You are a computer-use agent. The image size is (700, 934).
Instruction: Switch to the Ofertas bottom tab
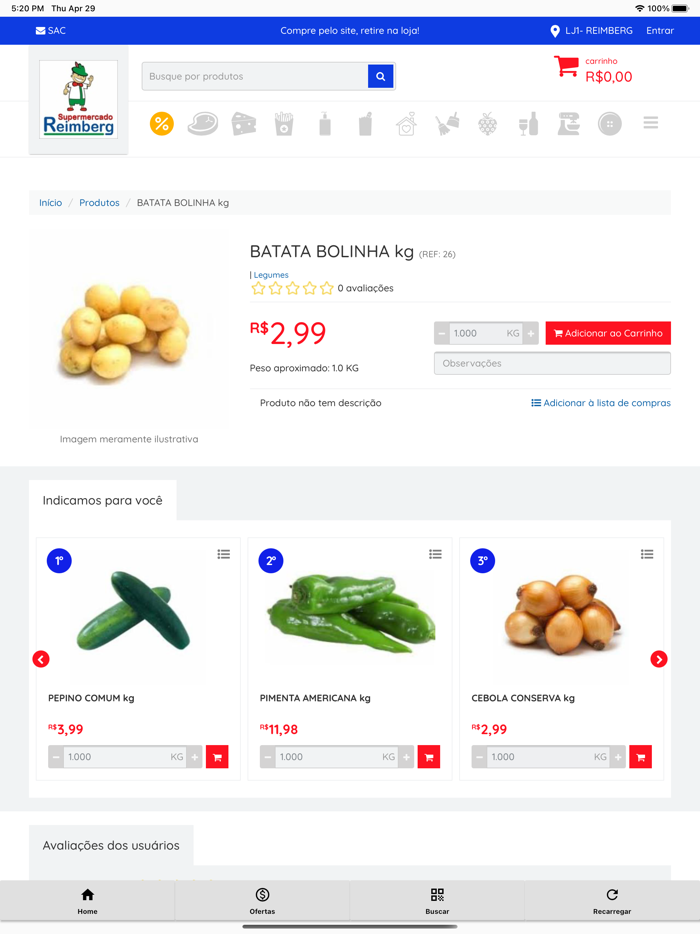tap(262, 901)
